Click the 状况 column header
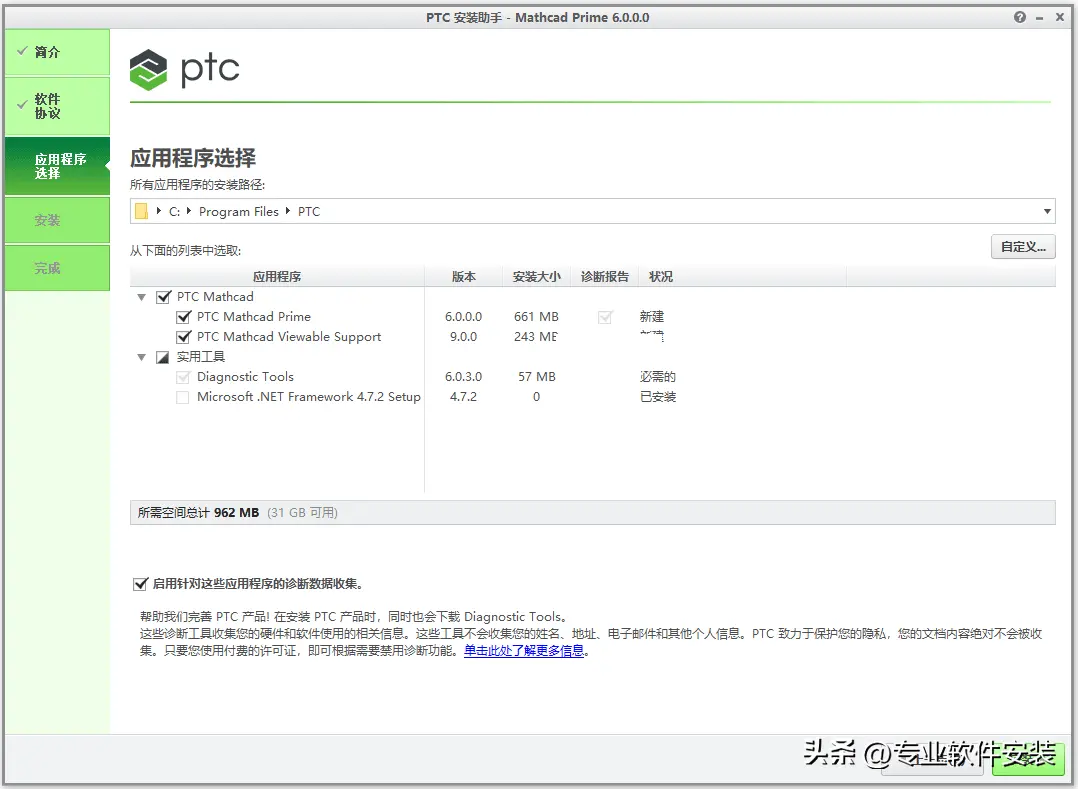 point(742,276)
